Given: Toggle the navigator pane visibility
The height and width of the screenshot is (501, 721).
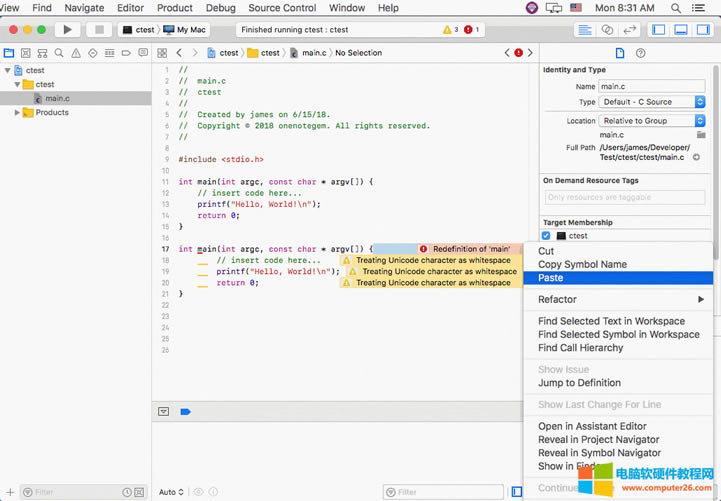Looking at the screenshot, I should [x=659, y=30].
